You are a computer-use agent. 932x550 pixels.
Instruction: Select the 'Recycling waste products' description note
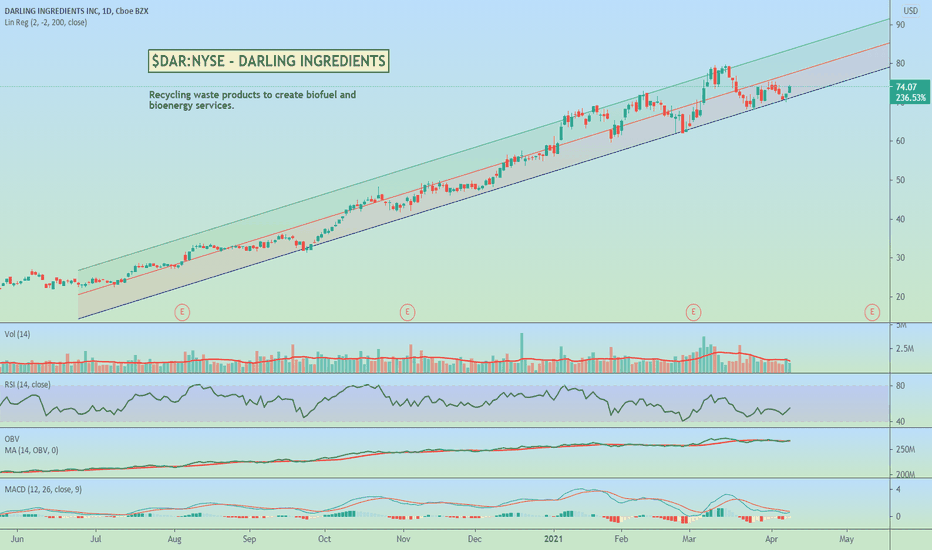click(253, 100)
